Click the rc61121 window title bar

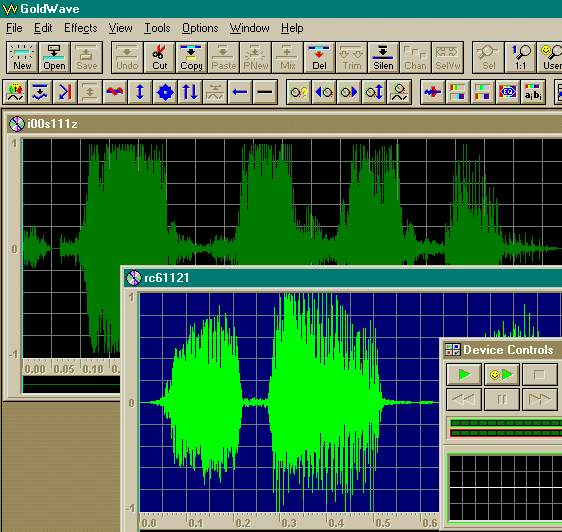[343, 278]
